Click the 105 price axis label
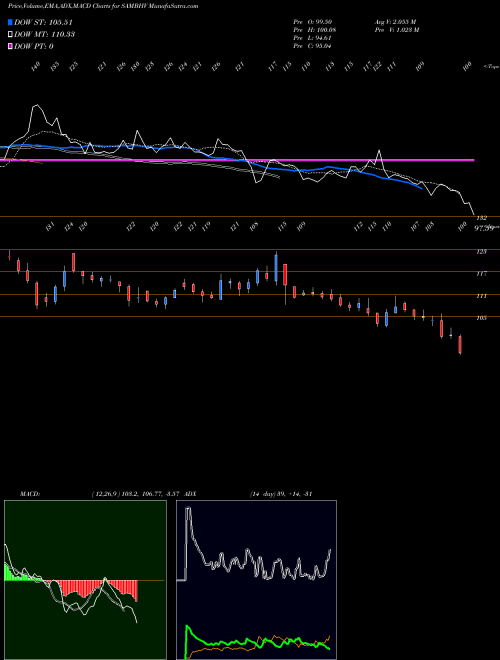500x660 pixels. pyautogui.click(x=482, y=318)
